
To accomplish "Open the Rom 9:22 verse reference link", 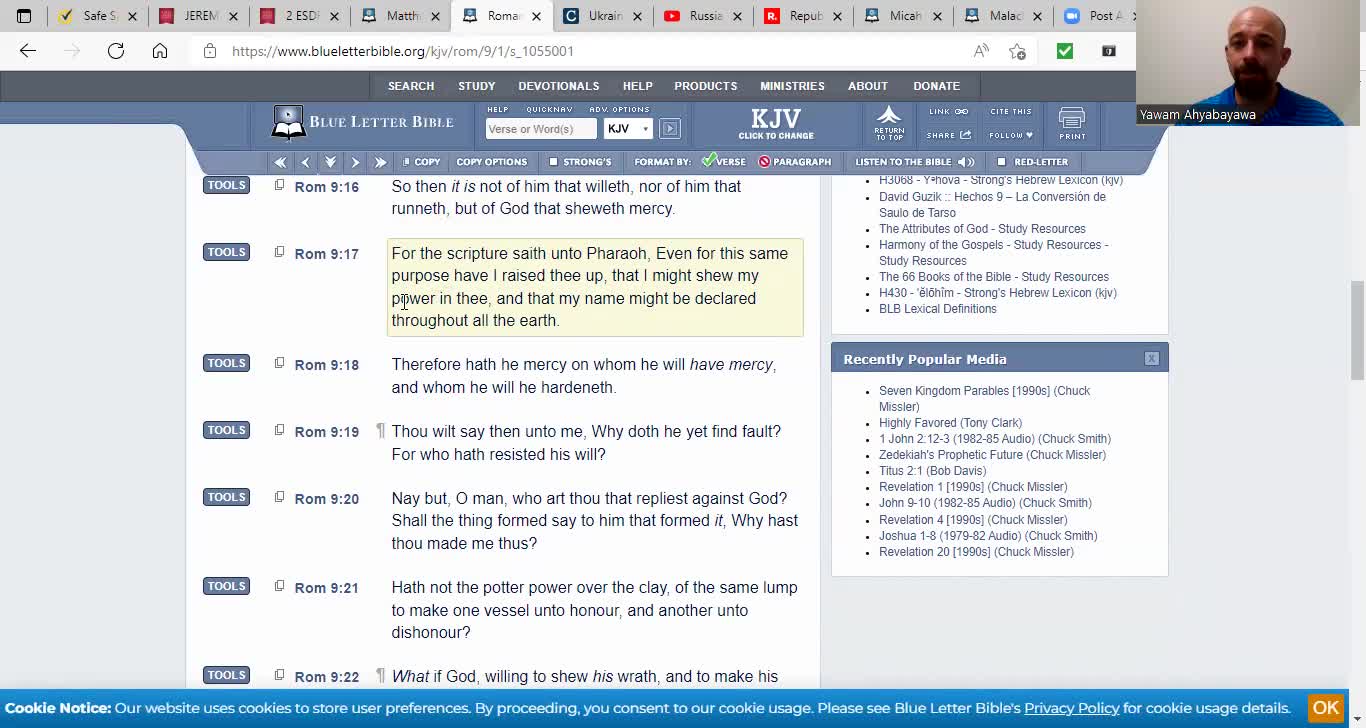I will tap(326, 677).
